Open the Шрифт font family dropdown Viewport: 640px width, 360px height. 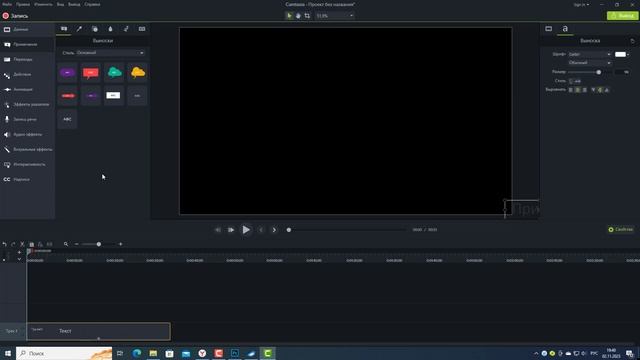589,54
